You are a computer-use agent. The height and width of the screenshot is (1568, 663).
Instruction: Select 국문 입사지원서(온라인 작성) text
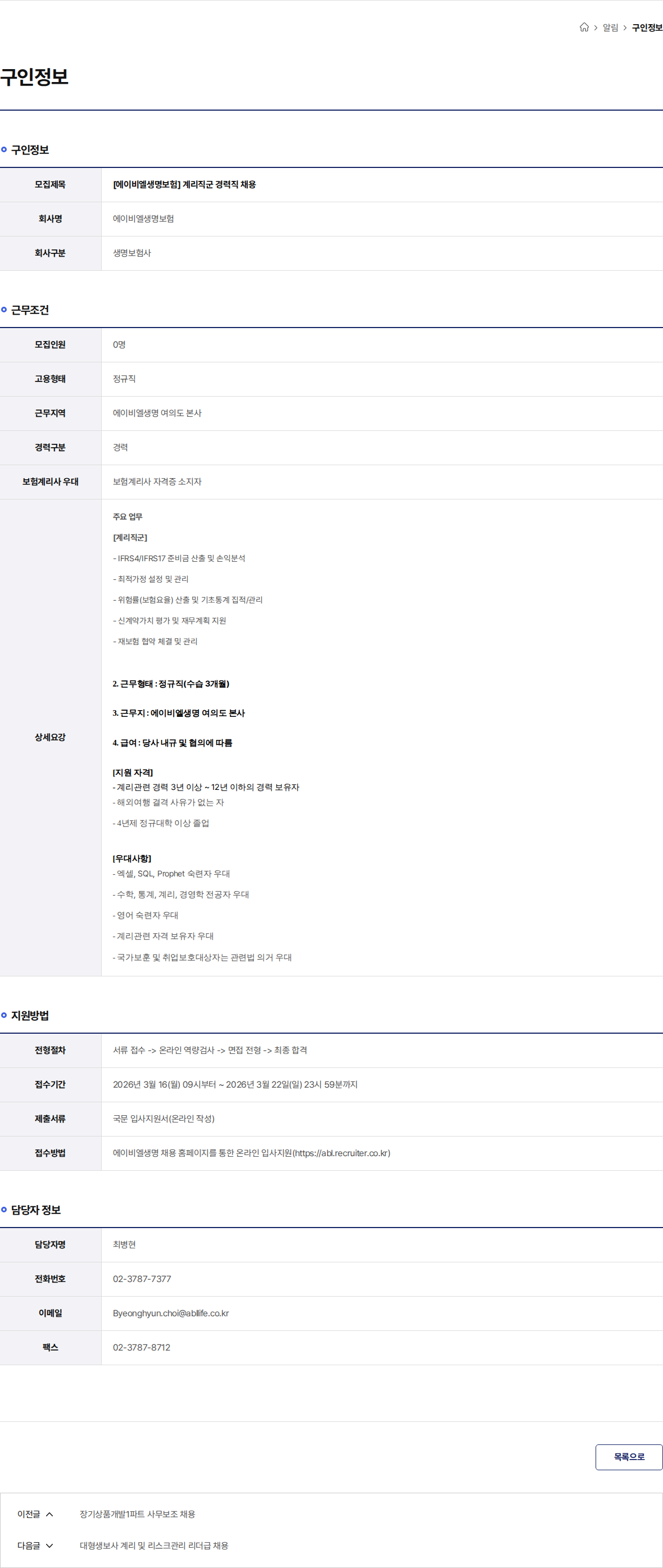pos(164,1118)
